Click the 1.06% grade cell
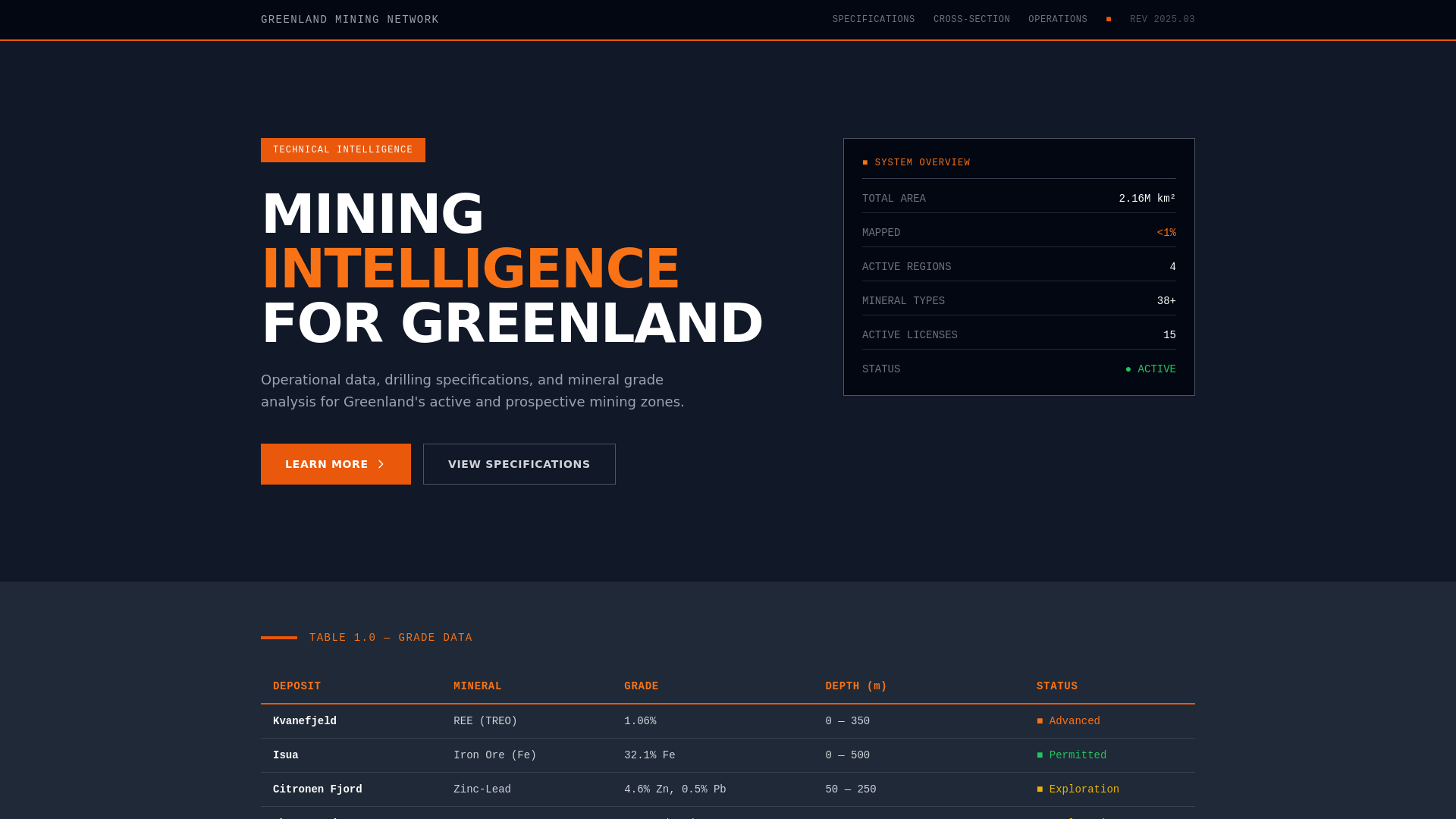 coord(640,721)
